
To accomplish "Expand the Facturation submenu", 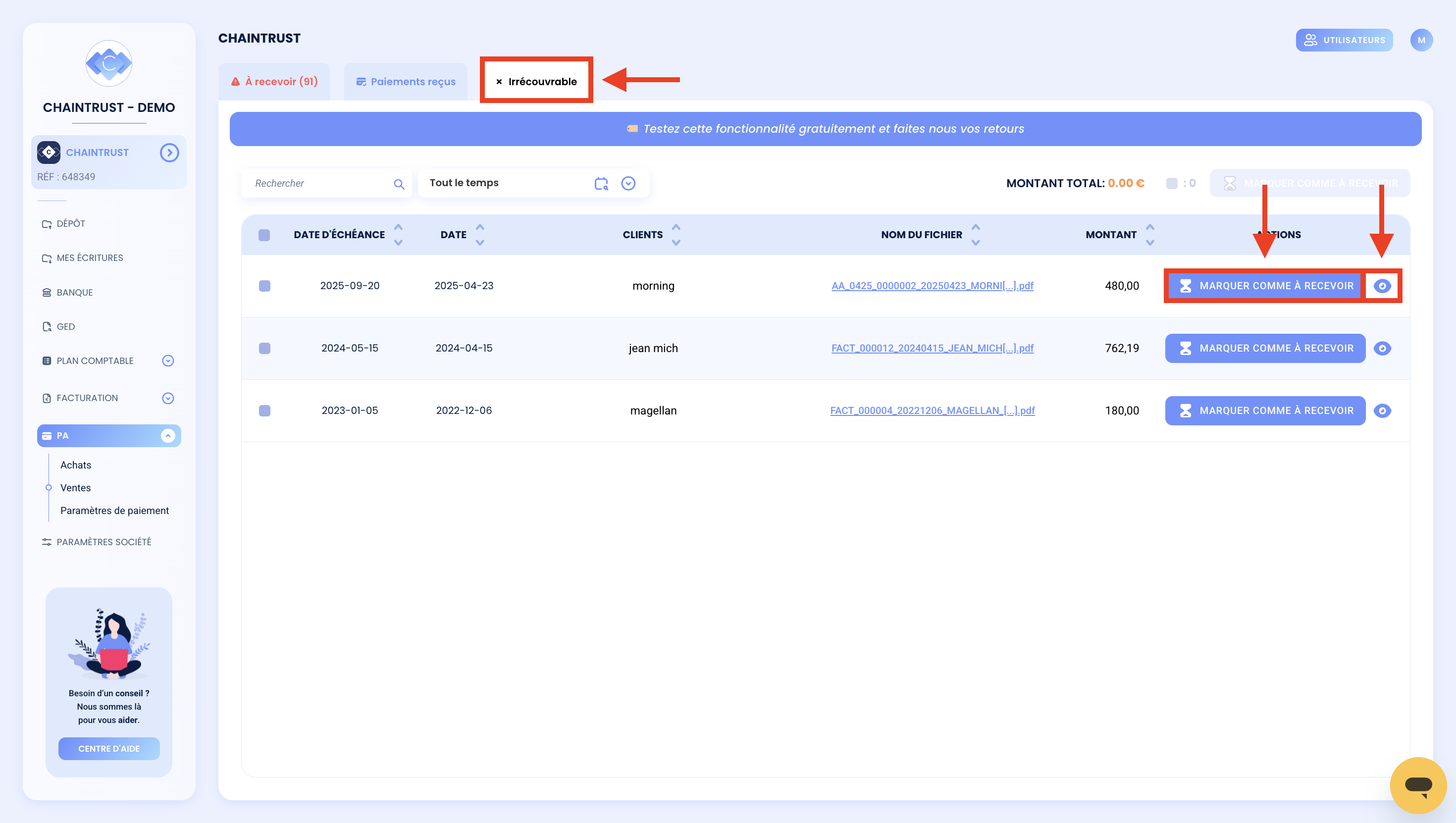I will [168, 399].
